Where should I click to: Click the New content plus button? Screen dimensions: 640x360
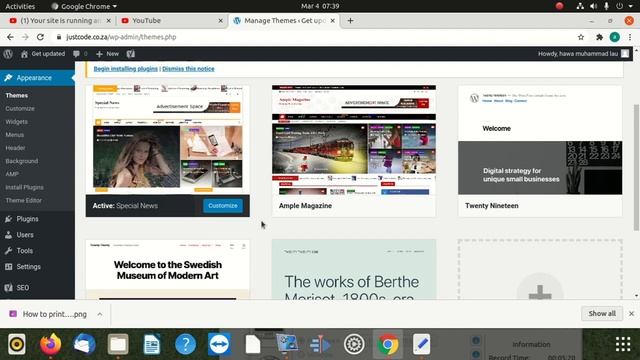[107, 53]
